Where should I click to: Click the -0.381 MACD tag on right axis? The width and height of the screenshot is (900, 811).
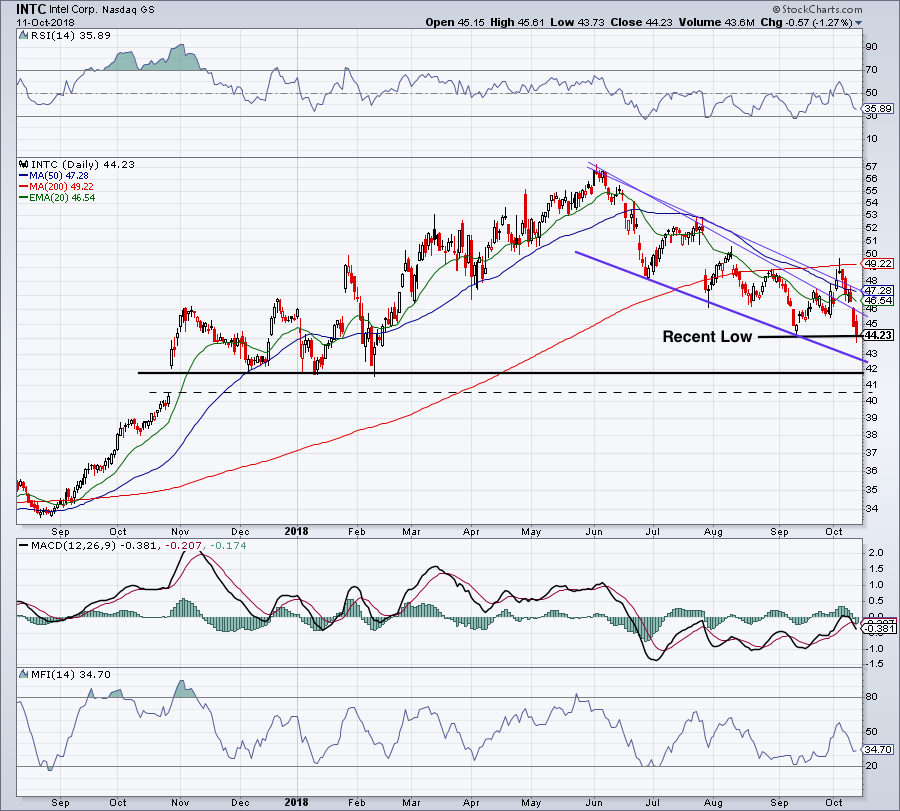(x=879, y=628)
